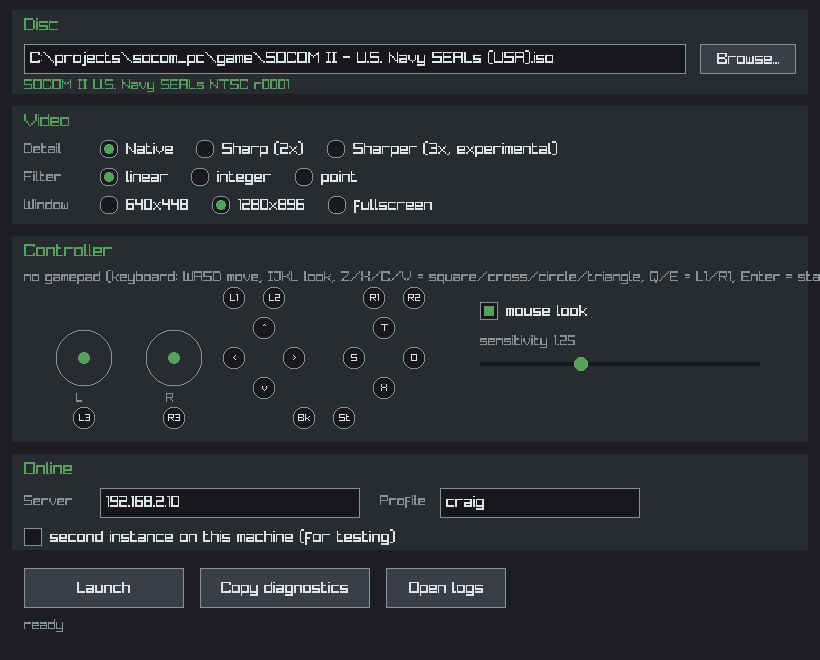Screen dimensions: 820x660
Task: Click the circle (O) face button
Action: tap(414, 358)
